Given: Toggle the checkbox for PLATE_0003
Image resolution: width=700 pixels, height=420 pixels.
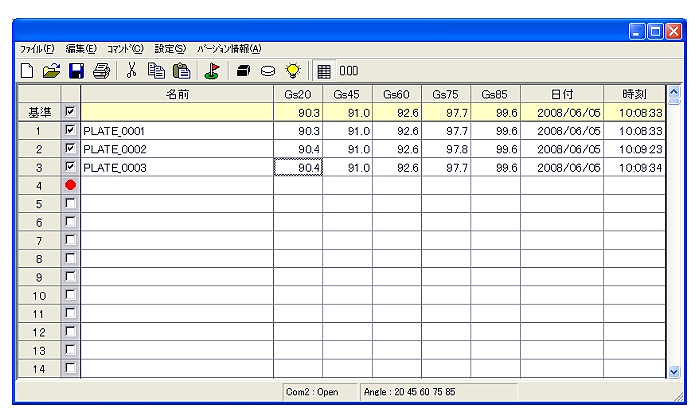Looking at the screenshot, I should coord(70,167).
